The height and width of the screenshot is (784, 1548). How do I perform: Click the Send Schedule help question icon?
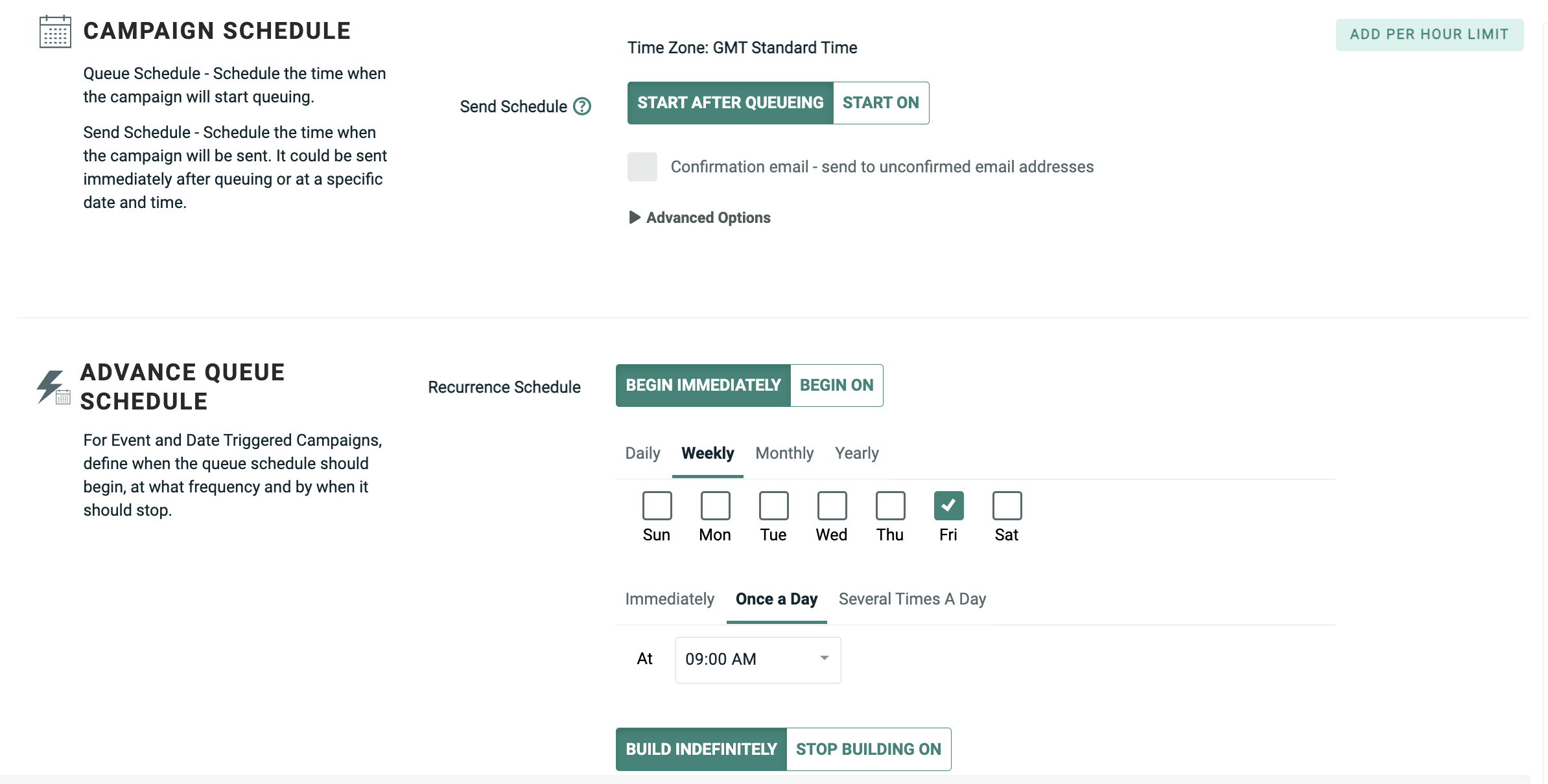coord(582,106)
